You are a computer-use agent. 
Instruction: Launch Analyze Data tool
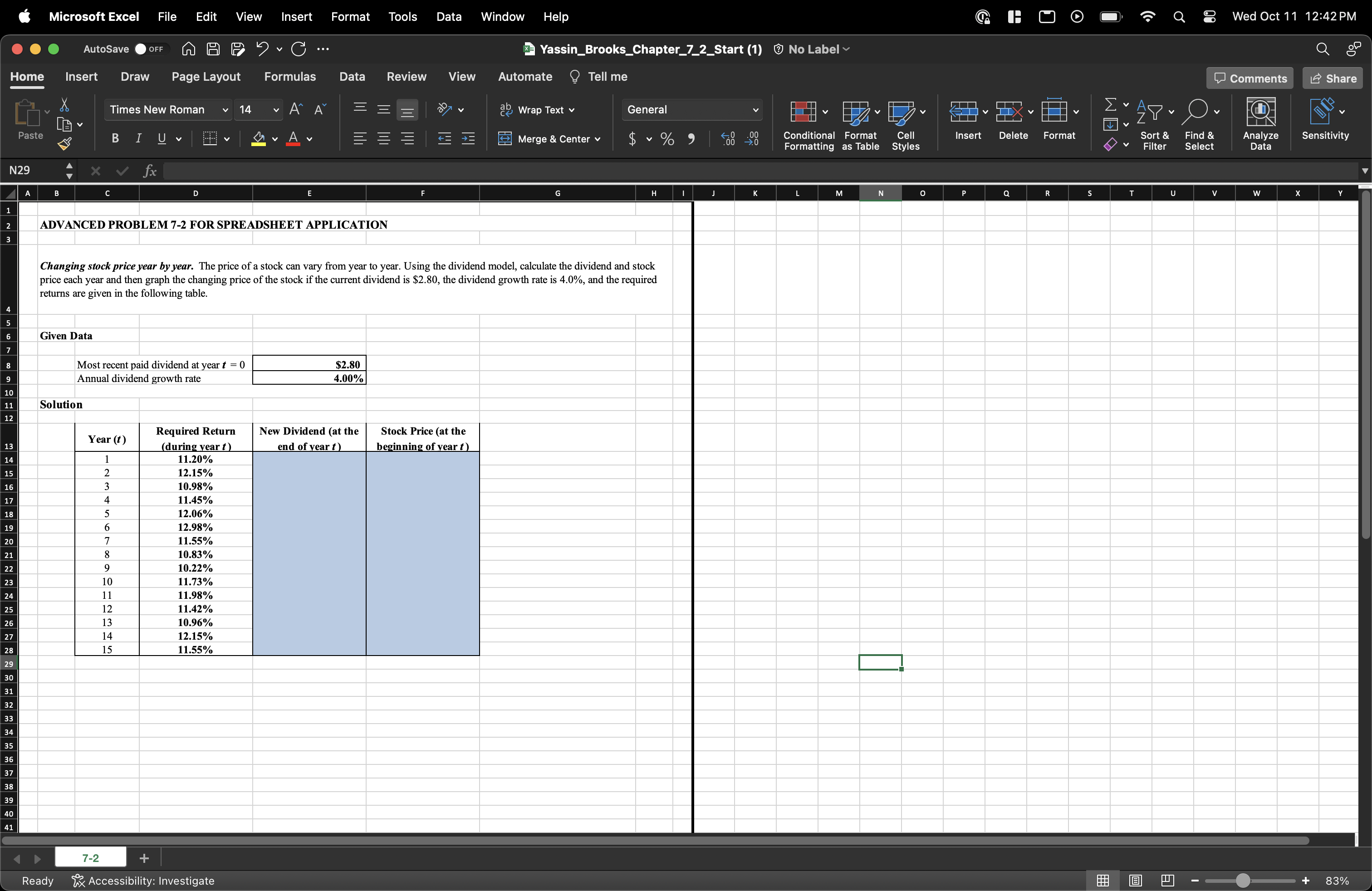click(1261, 123)
